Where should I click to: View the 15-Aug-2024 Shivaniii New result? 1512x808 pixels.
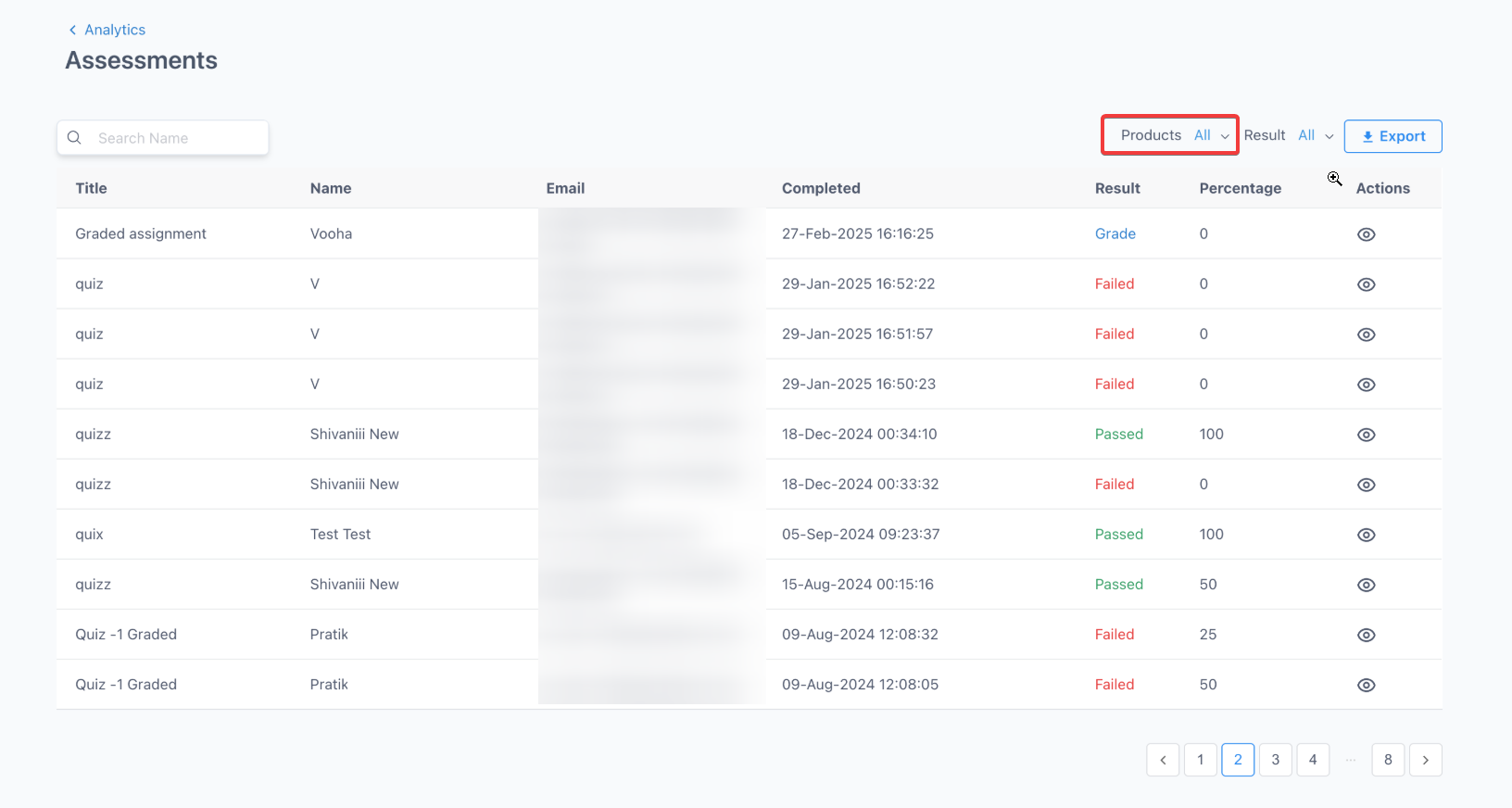tap(1366, 585)
